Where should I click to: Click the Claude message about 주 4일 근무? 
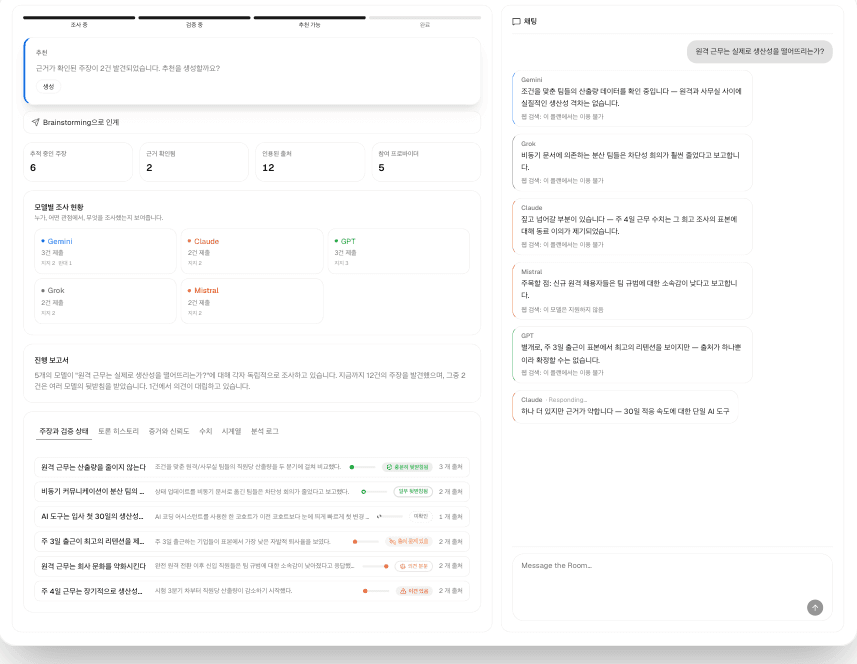(x=632, y=226)
